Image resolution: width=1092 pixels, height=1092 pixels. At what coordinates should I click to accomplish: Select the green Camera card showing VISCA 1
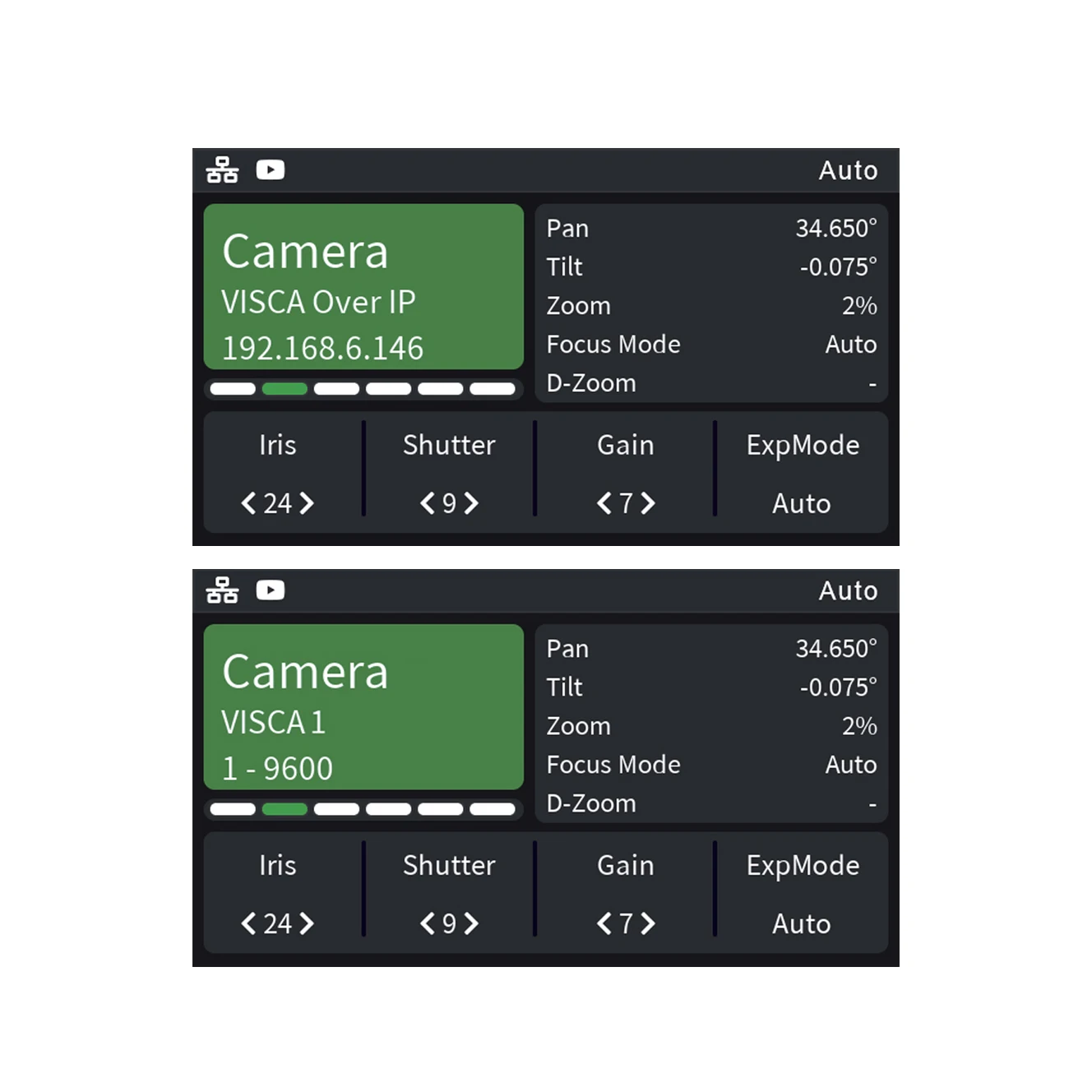click(x=363, y=706)
